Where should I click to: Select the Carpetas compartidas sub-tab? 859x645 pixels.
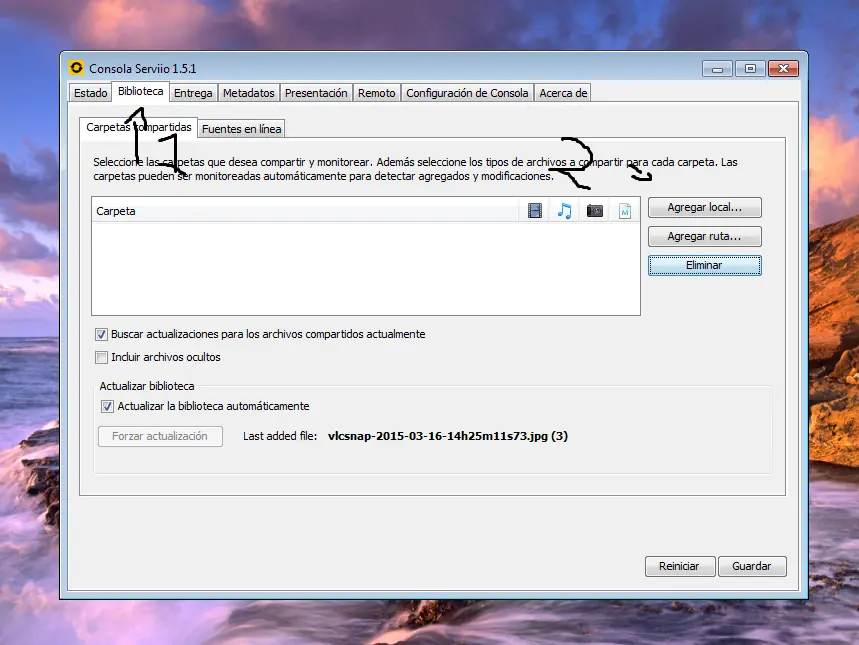139,127
